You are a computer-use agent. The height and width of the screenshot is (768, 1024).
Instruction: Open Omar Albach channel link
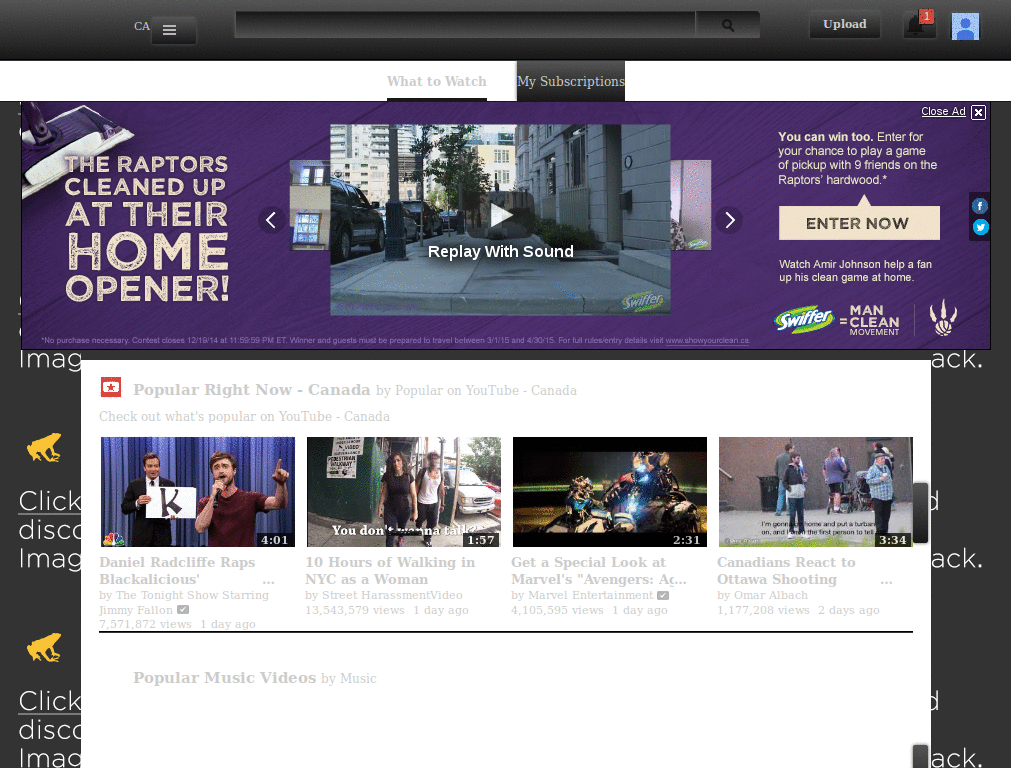tap(769, 595)
